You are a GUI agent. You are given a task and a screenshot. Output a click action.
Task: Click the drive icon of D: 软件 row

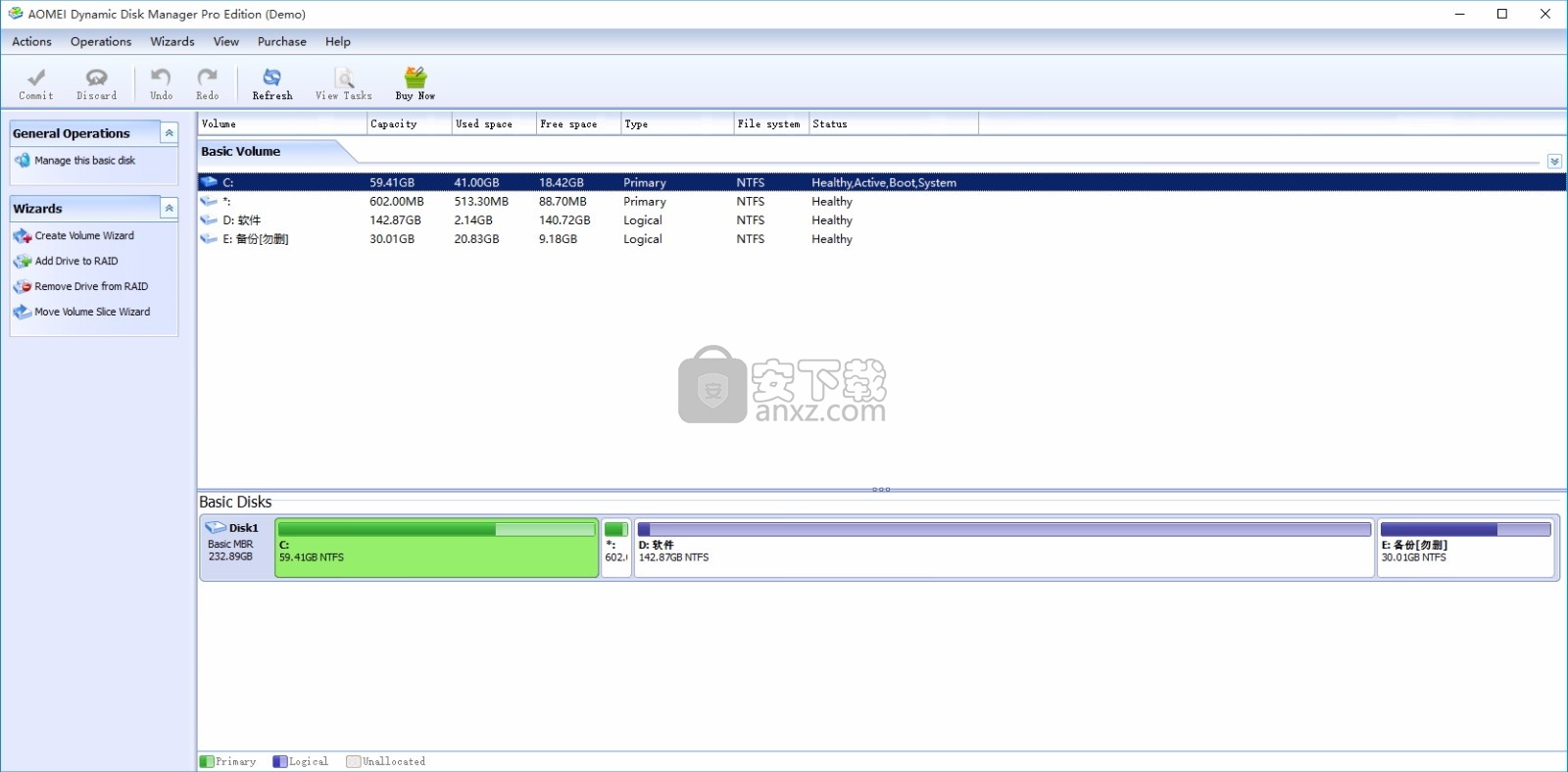[x=209, y=220]
